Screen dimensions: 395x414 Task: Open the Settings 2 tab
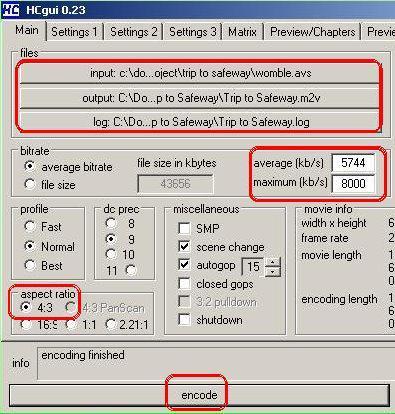click(134, 32)
